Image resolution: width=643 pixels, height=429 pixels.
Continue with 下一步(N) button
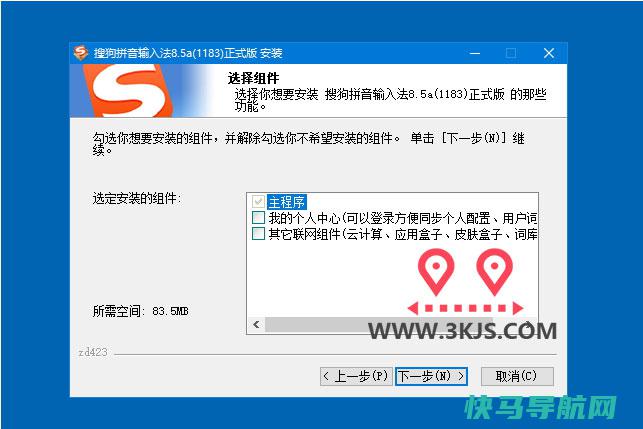(x=431, y=376)
